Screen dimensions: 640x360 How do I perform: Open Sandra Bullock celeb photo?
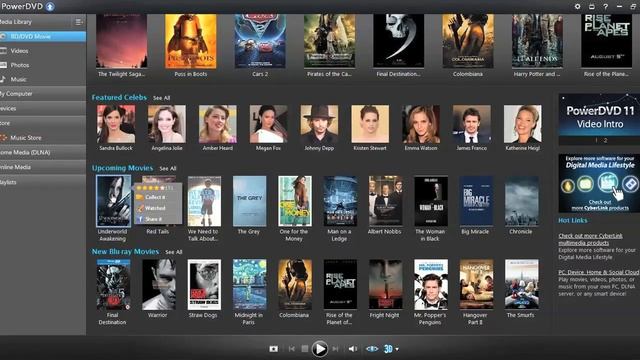tap(116, 124)
